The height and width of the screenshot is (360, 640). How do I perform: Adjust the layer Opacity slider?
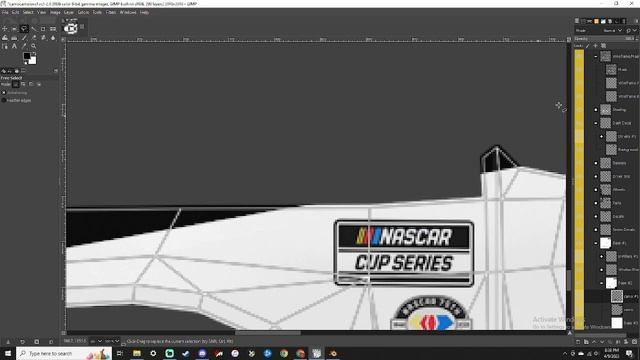606,38
